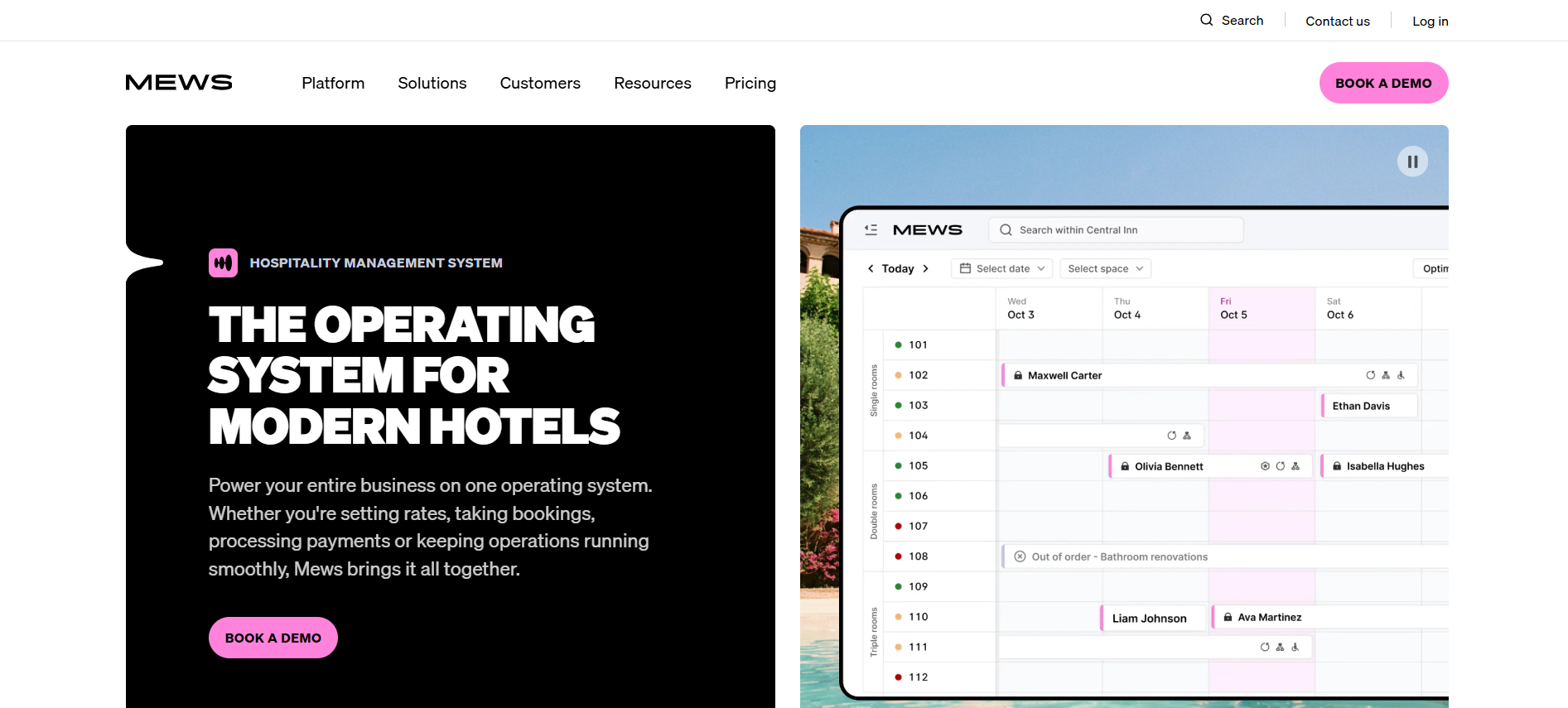Click the pink Mews badge icon

pyautogui.click(x=223, y=262)
